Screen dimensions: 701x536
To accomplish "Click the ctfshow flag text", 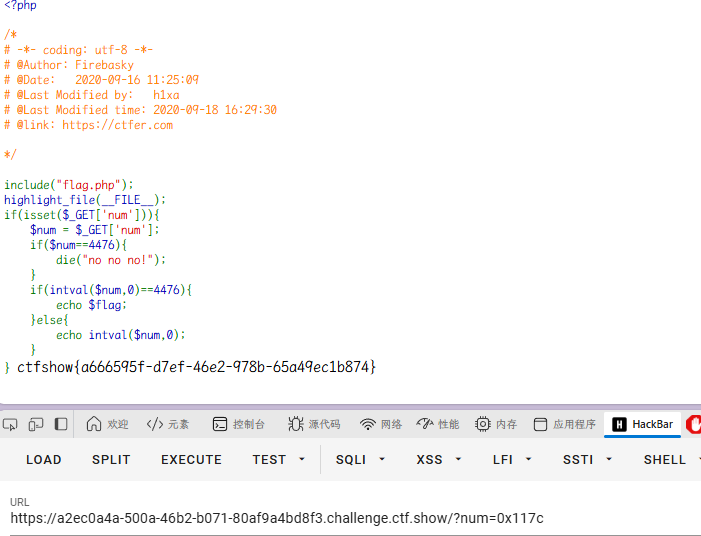I will click(196, 367).
